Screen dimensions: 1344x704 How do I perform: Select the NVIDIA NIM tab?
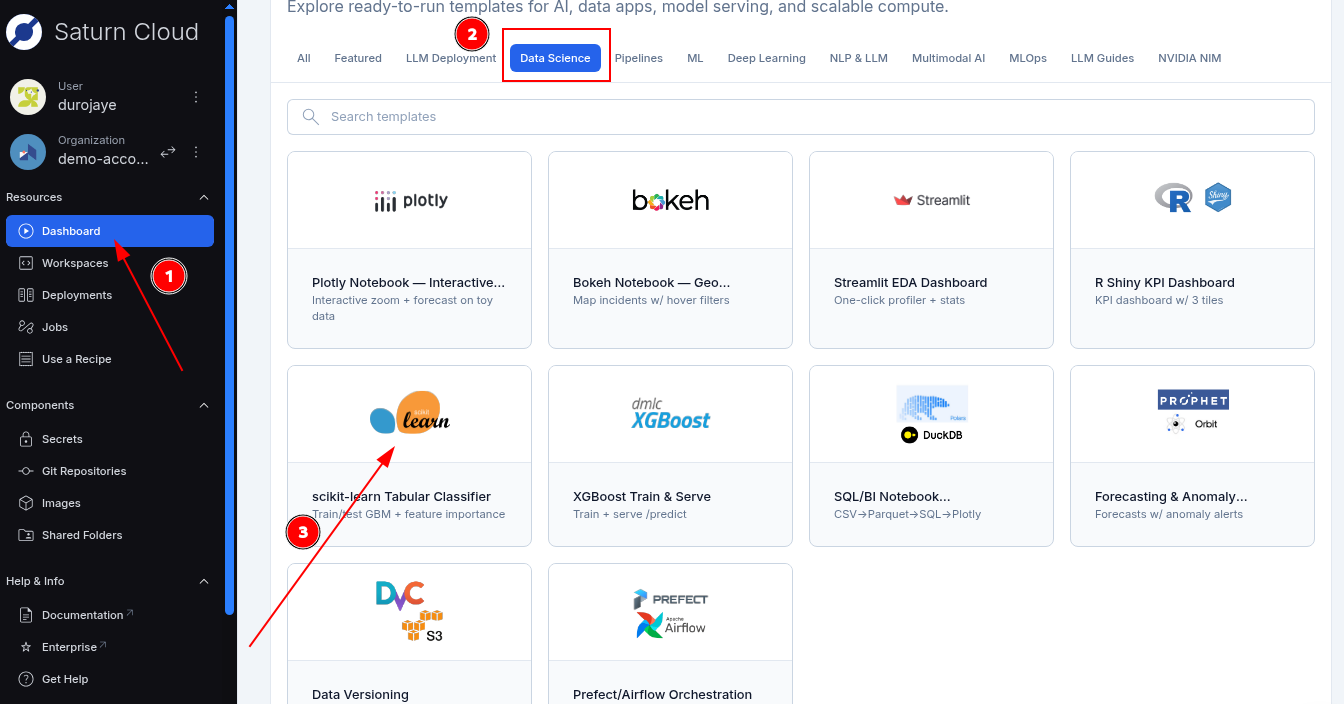point(1190,58)
